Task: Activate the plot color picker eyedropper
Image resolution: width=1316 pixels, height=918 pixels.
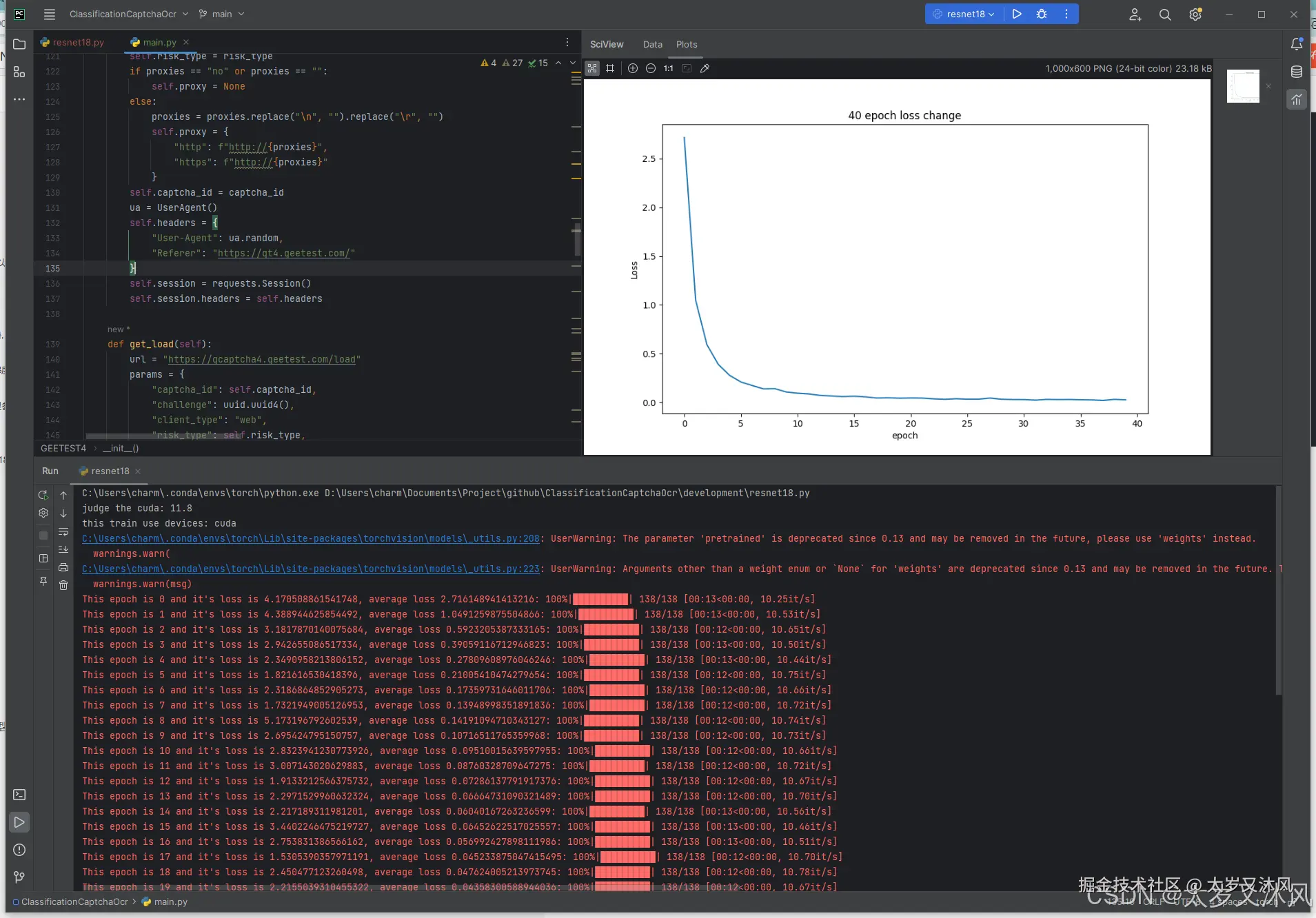Action: (705, 68)
